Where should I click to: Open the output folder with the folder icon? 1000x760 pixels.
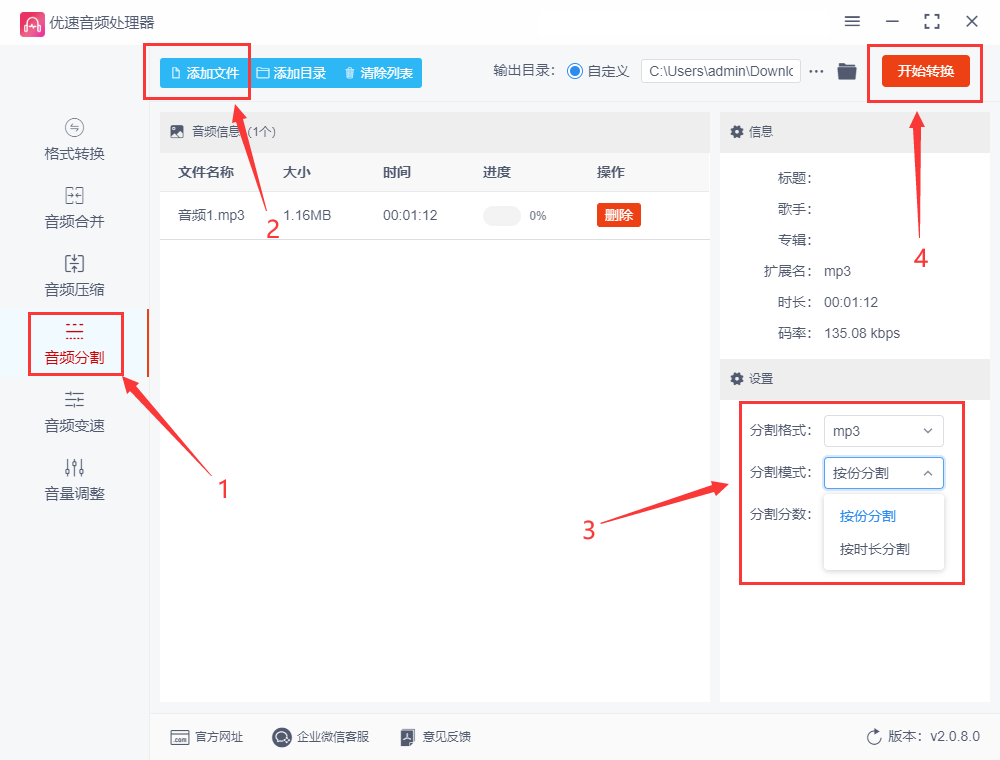[847, 71]
